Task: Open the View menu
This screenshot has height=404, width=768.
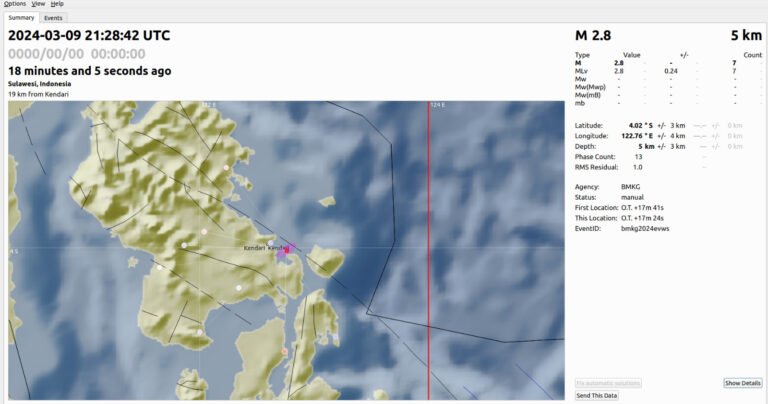Action: pos(38,4)
